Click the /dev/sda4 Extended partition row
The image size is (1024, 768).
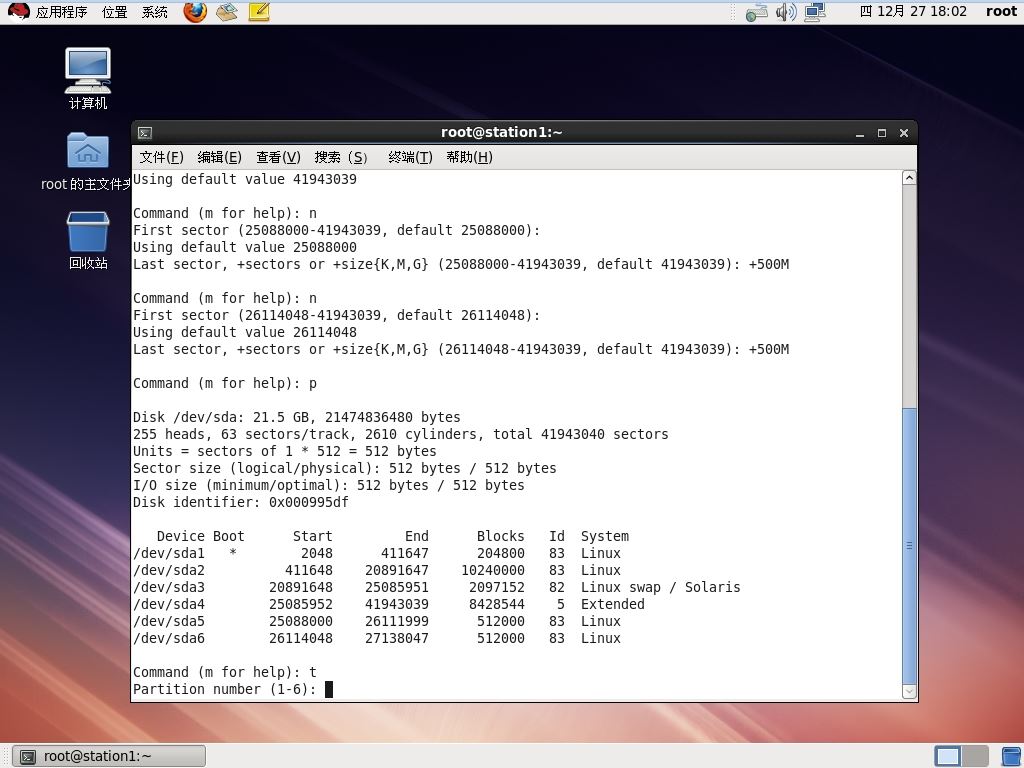(389, 604)
